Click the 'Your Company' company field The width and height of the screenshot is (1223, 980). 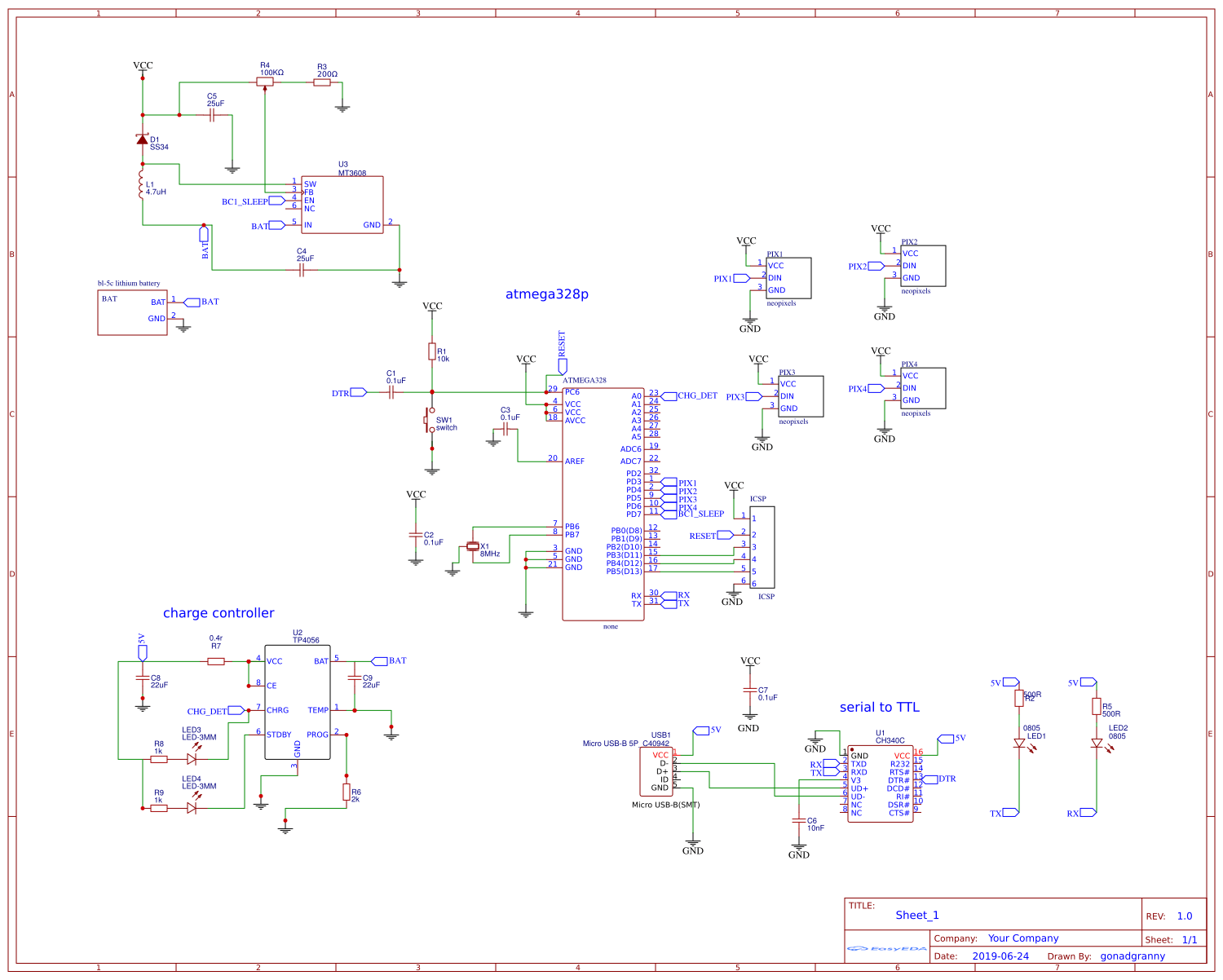pos(1023,938)
